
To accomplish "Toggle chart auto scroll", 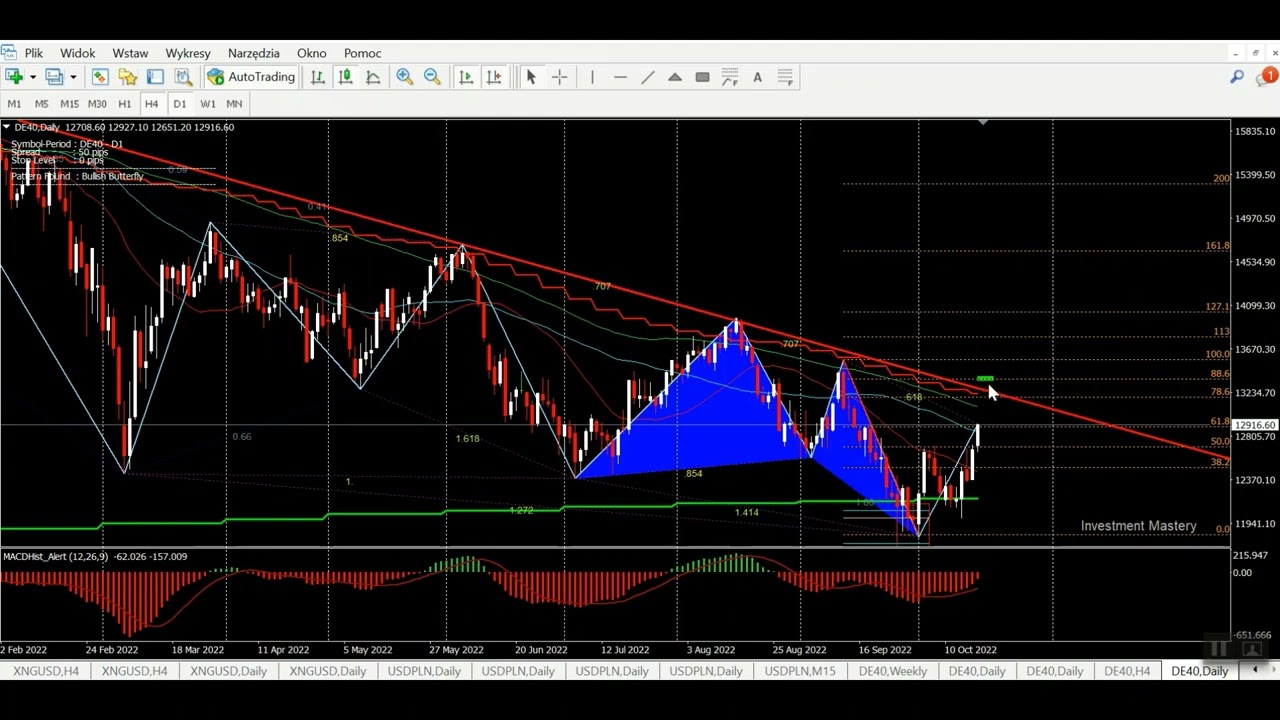I will click(466, 77).
